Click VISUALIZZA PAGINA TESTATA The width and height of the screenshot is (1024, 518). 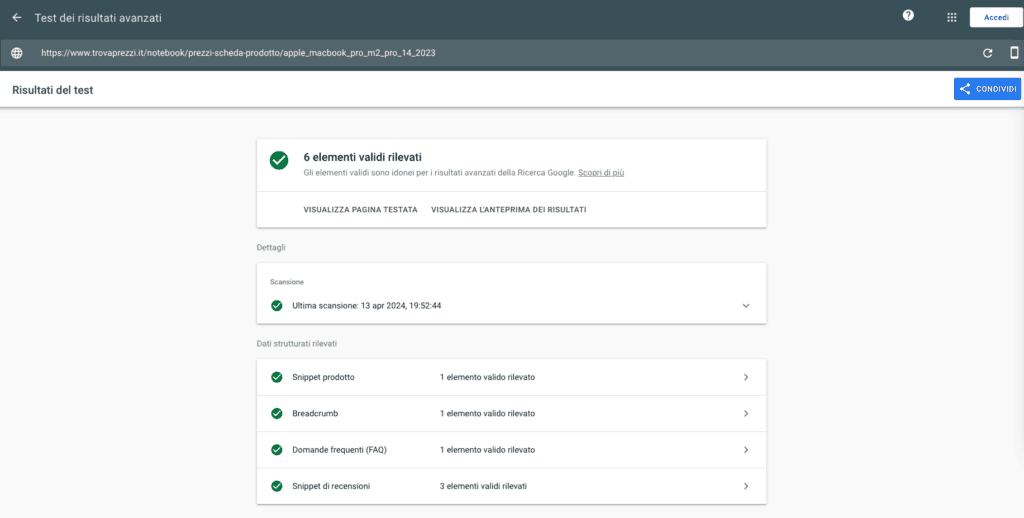360,210
